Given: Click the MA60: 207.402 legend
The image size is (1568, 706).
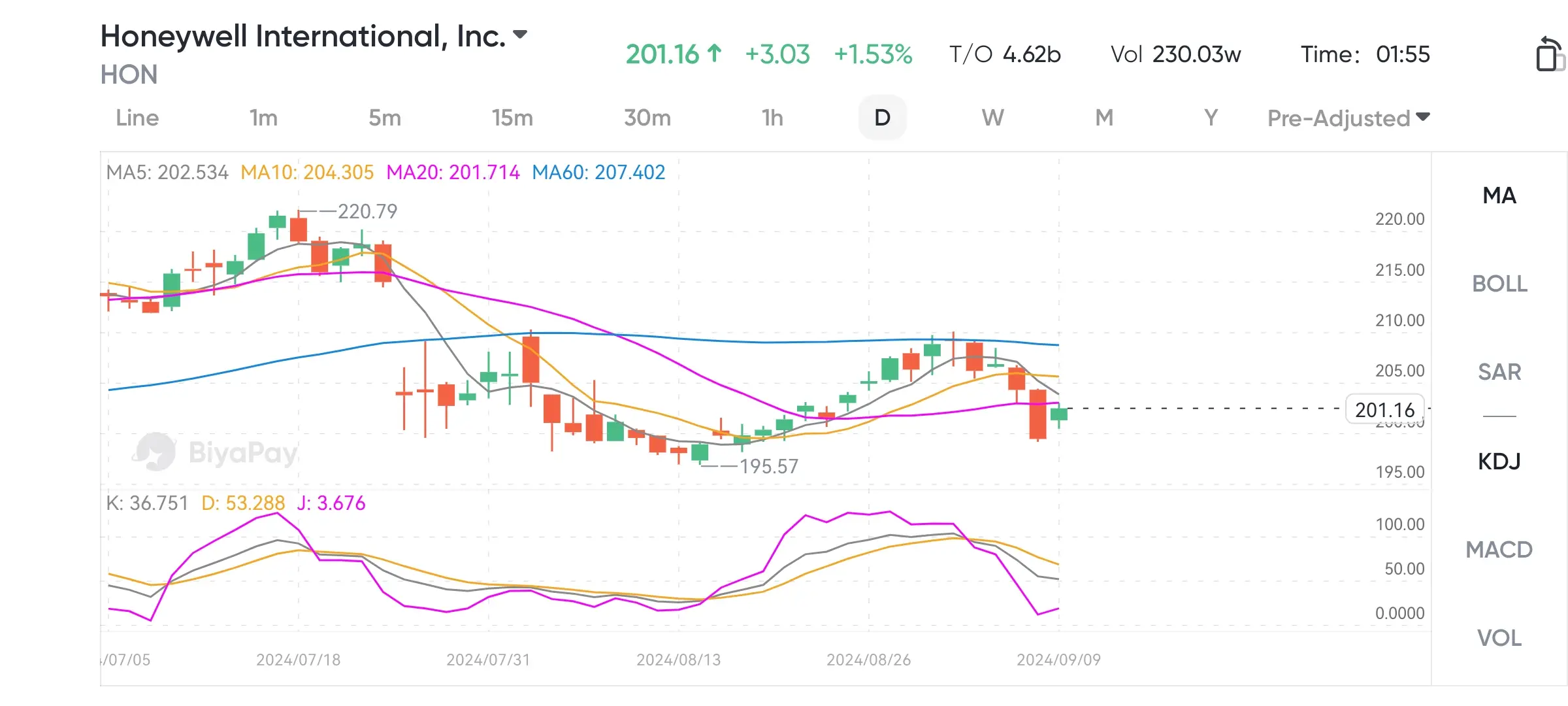Looking at the screenshot, I should [598, 173].
